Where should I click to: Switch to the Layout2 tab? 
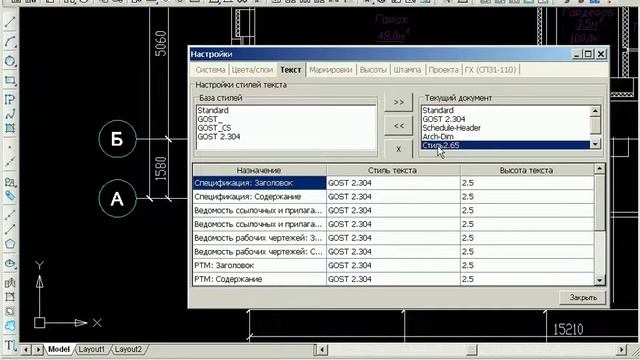tap(128, 349)
